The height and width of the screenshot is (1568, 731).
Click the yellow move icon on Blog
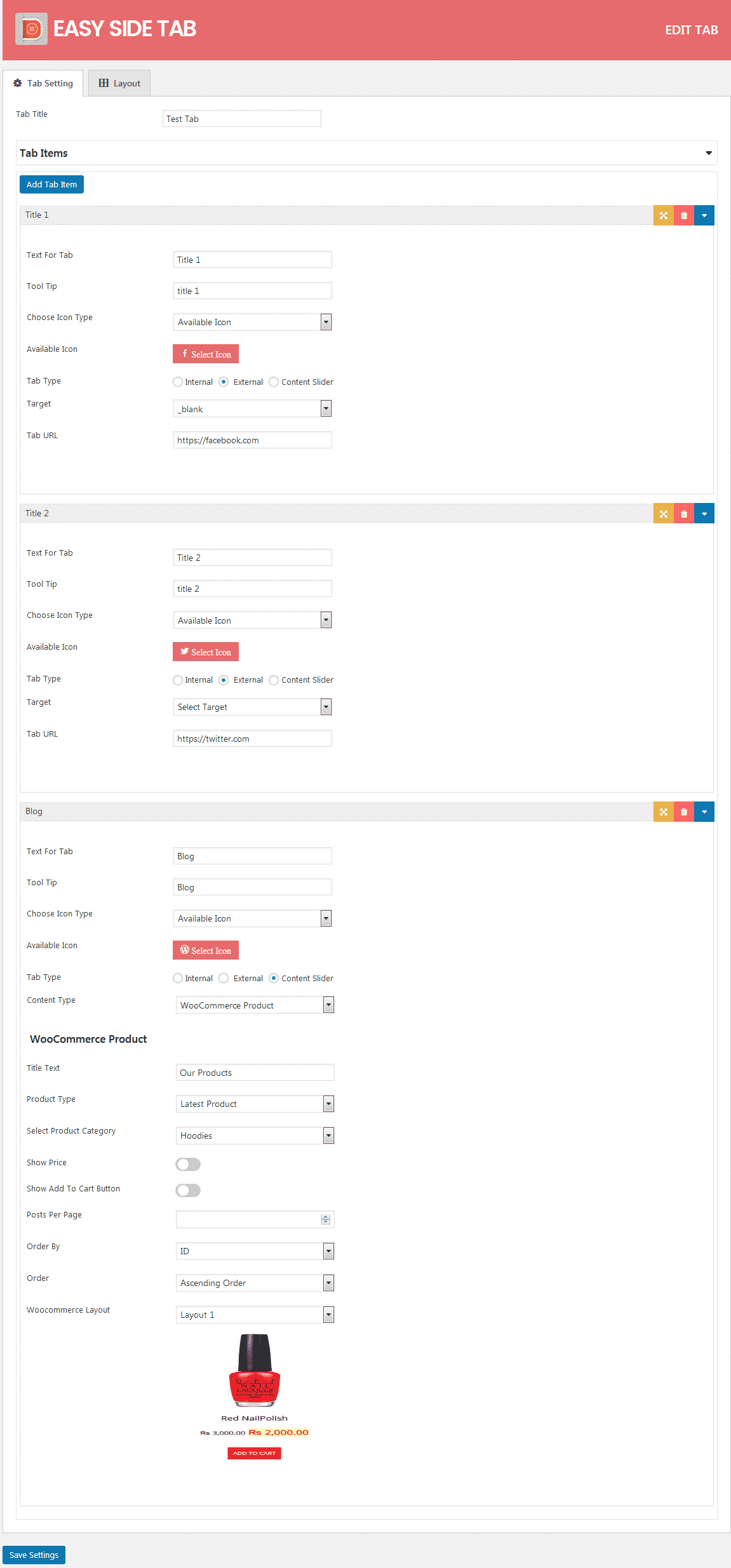point(663,812)
